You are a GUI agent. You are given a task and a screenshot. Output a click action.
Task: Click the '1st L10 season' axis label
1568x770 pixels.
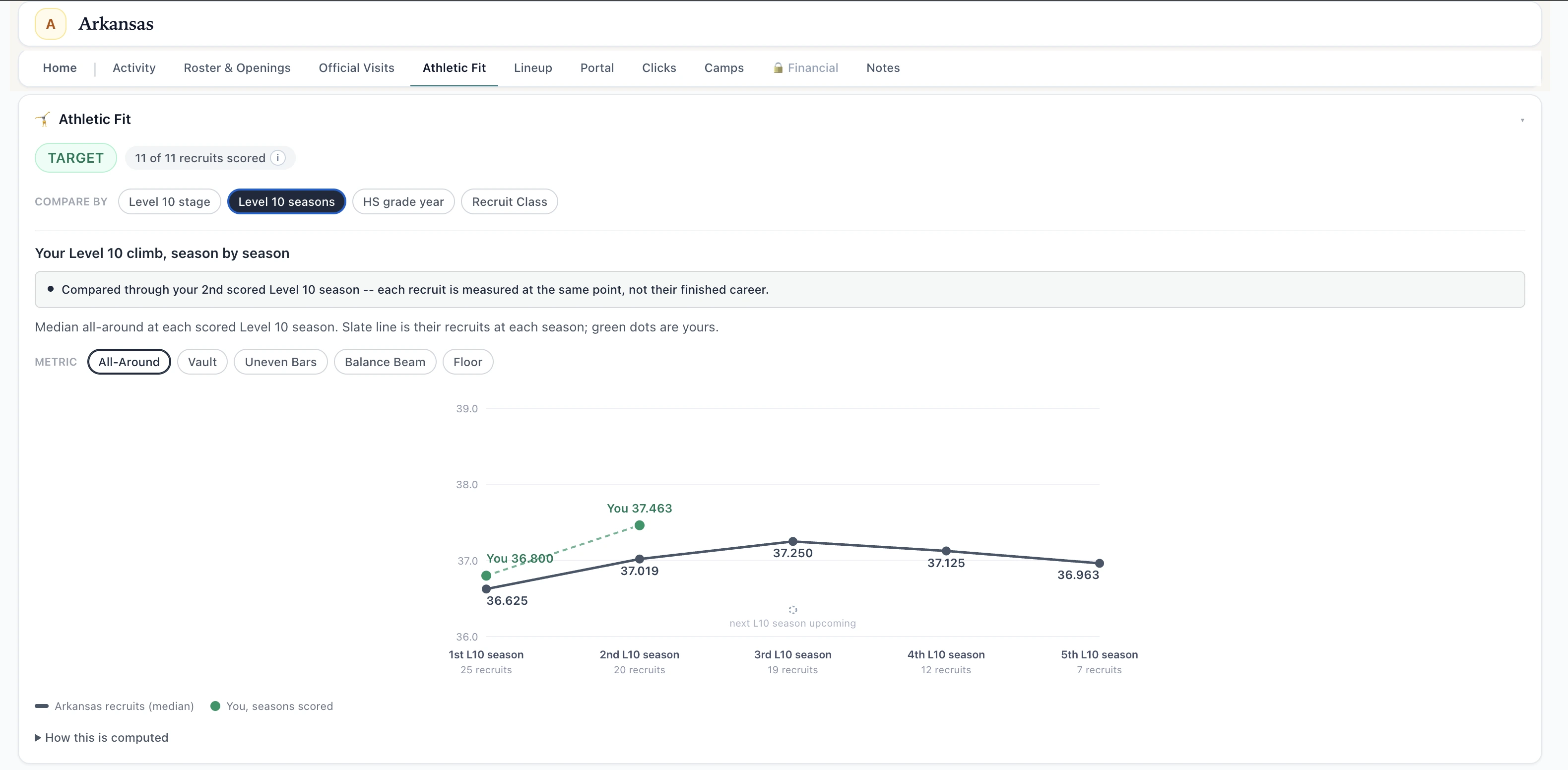[x=486, y=655]
